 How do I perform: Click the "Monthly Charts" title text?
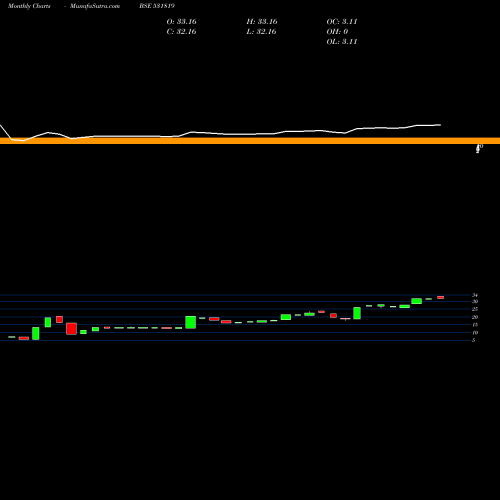(29, 6)
